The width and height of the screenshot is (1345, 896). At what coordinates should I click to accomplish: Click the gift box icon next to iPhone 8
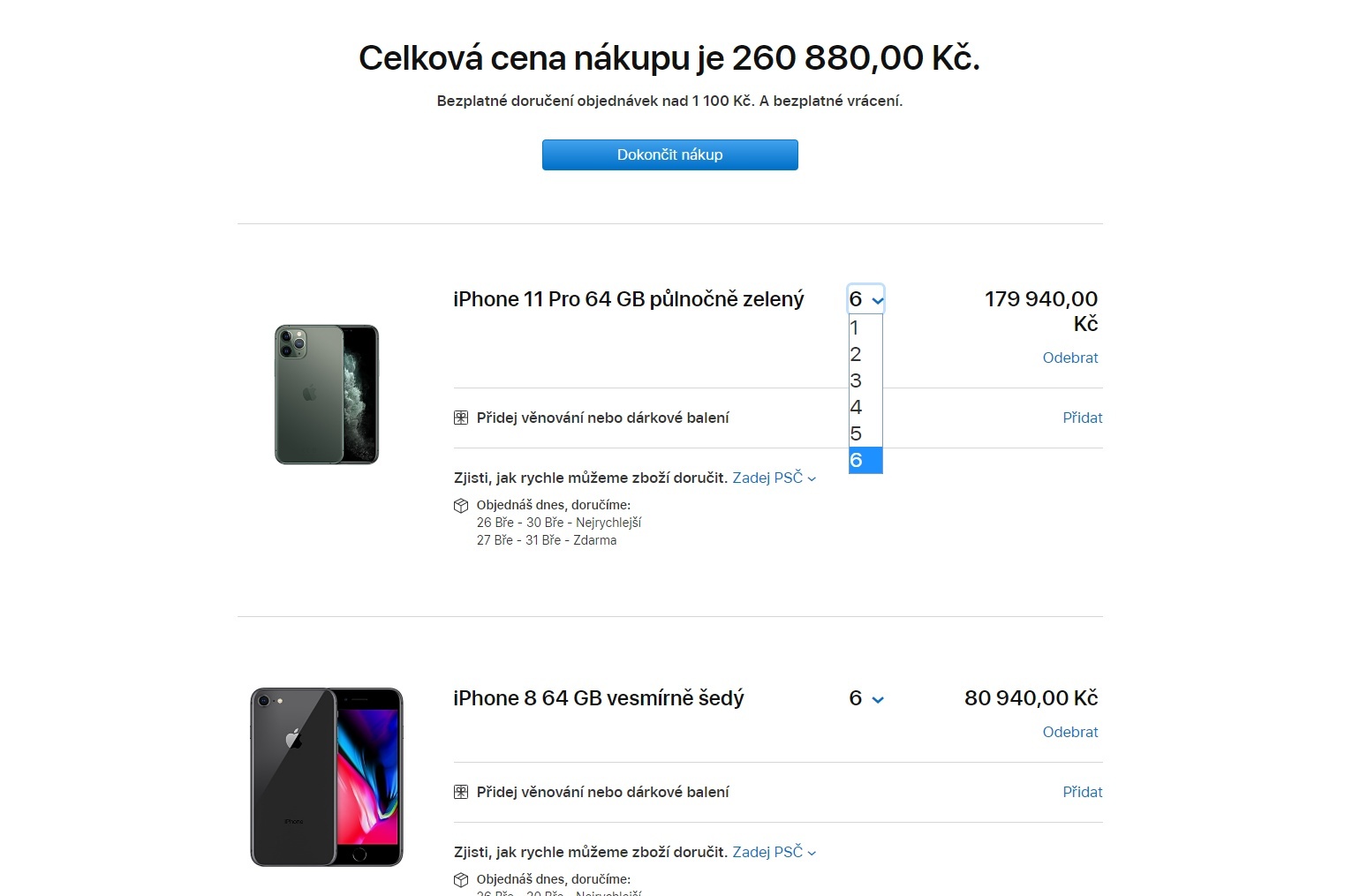point(461,792)
